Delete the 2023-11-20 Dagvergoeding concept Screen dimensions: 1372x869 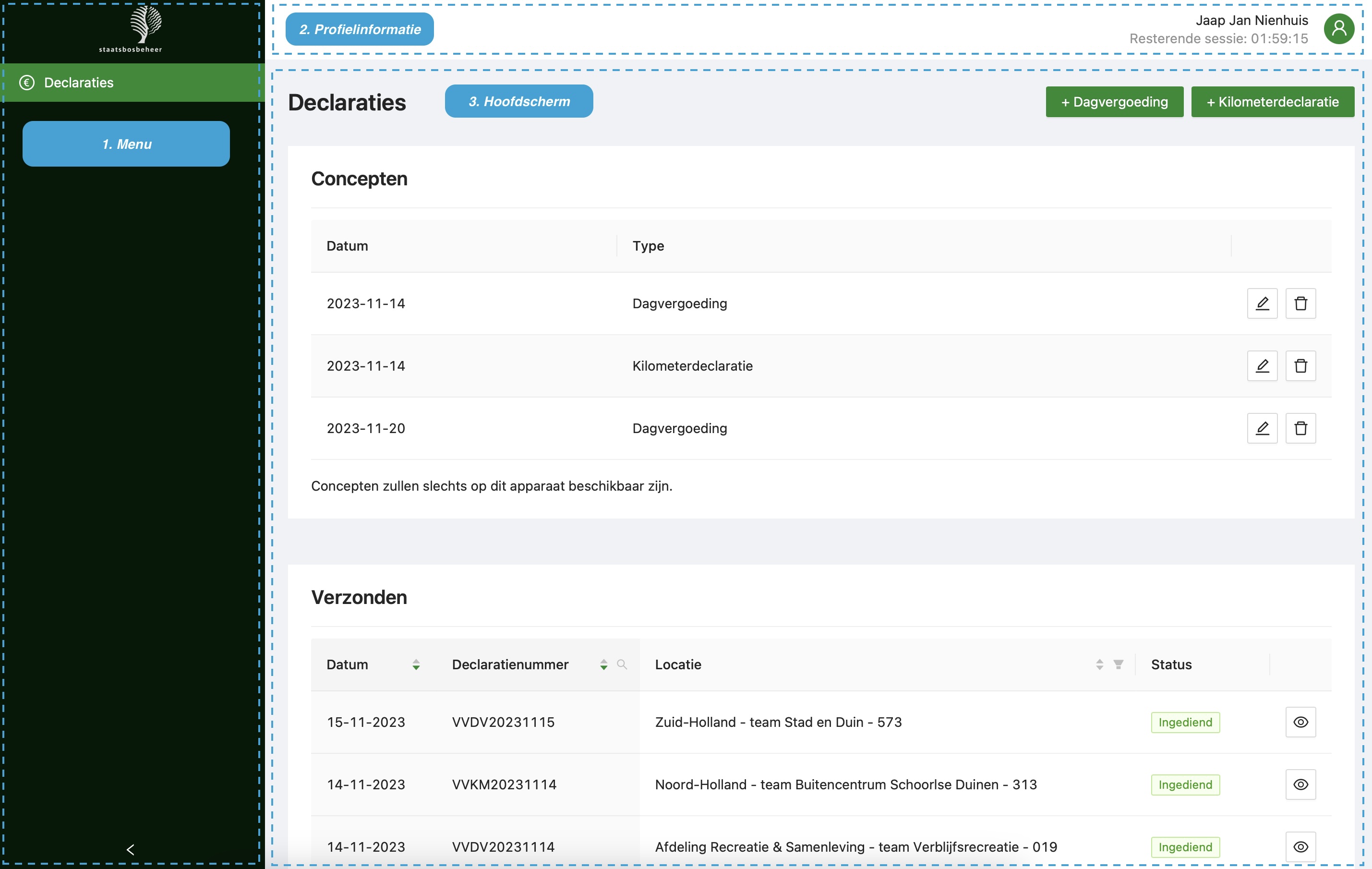pyautogui.click(x=1300, y=428)
